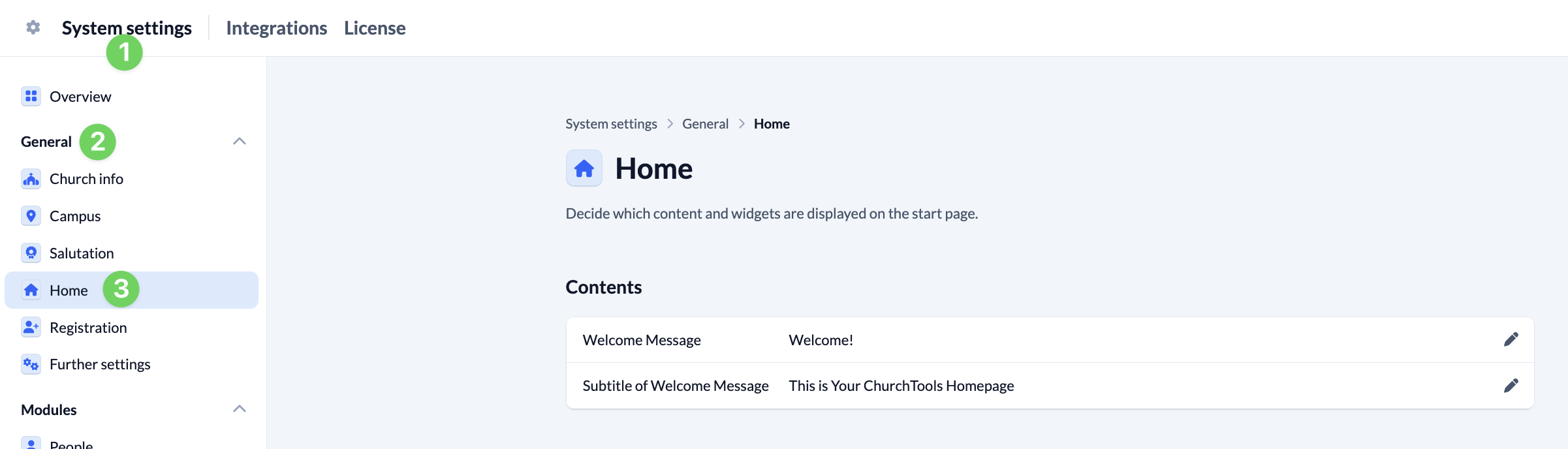1568x449 pixels.
Task: Open the Integrations tab
Action: click(276, 28)
